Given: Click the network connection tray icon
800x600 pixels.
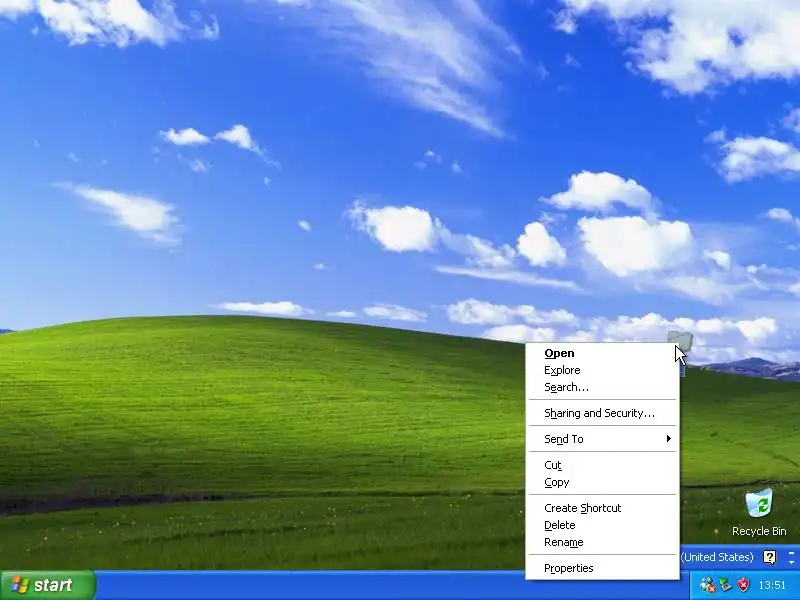Looking at the screenshot, I should click(x=726, y=585).
